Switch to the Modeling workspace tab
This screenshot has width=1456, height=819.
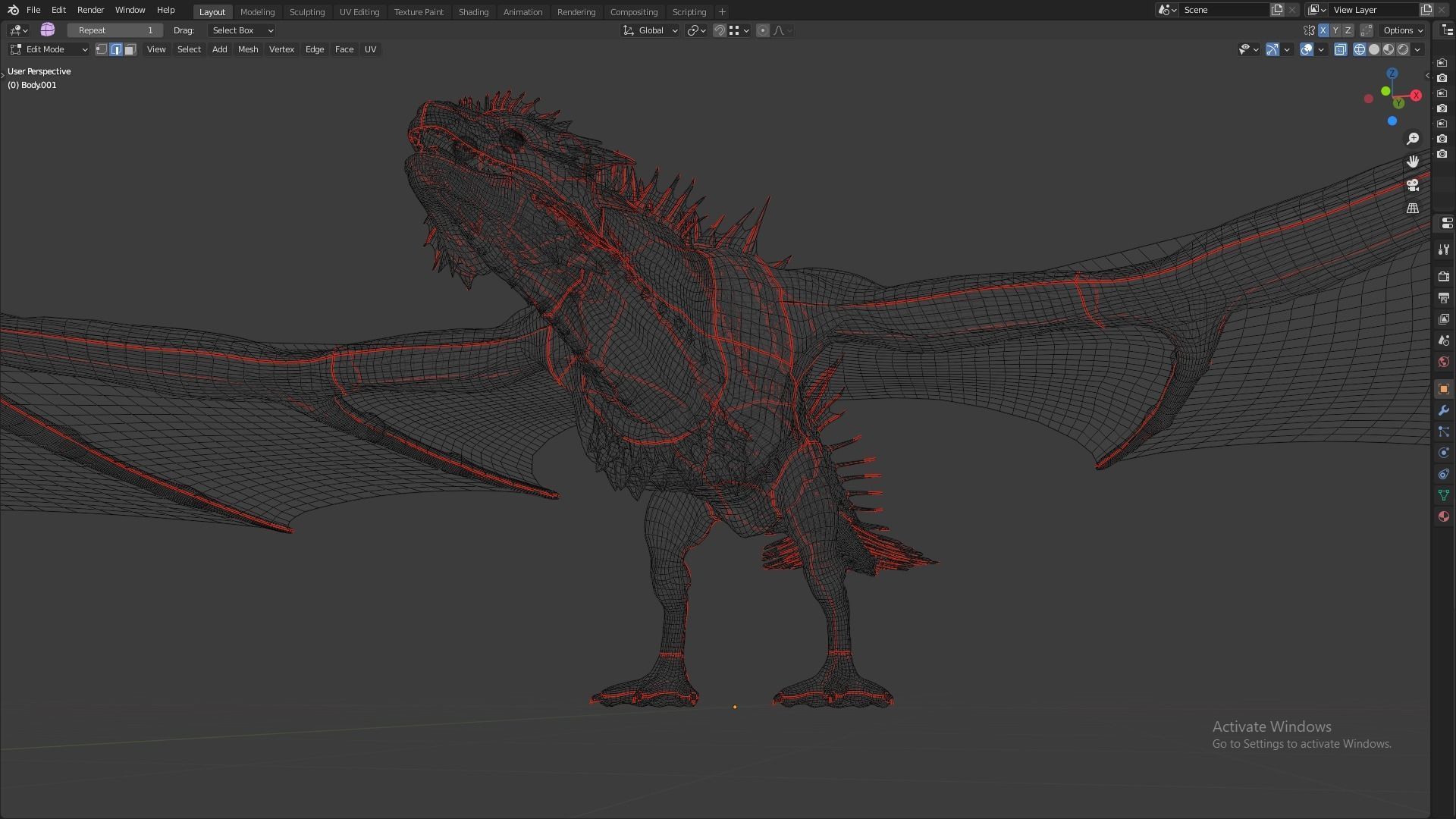coord(257,12)
